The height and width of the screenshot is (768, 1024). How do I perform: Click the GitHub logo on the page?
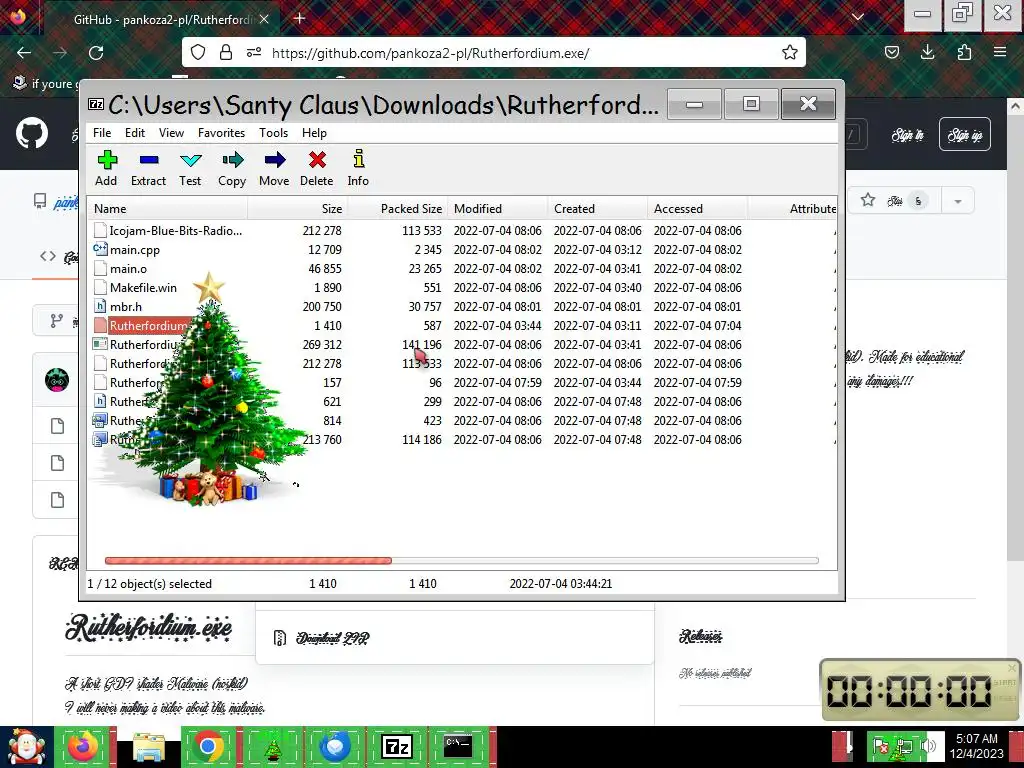tap(32, 133)
